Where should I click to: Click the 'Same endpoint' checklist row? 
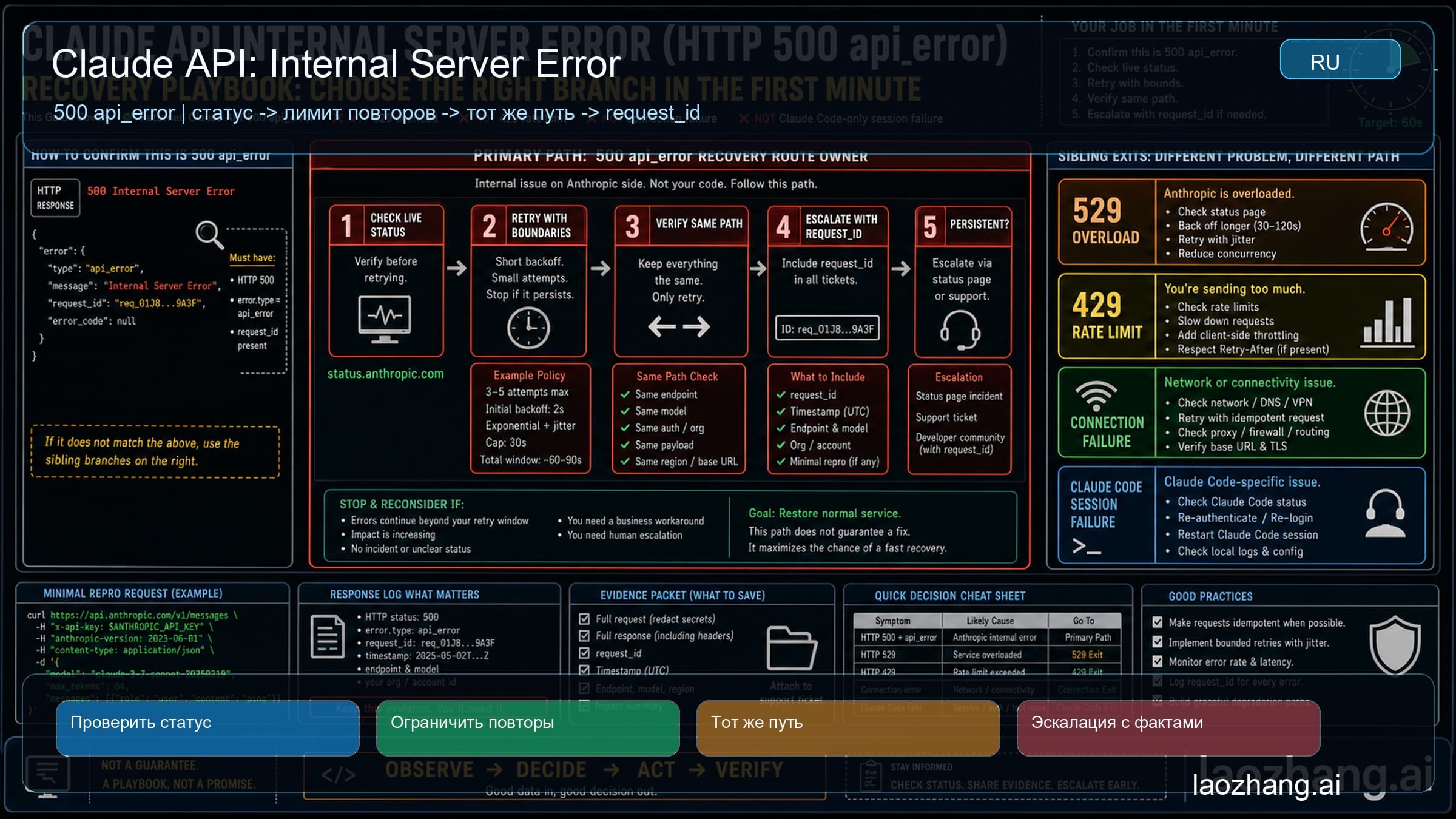(659, 394)
